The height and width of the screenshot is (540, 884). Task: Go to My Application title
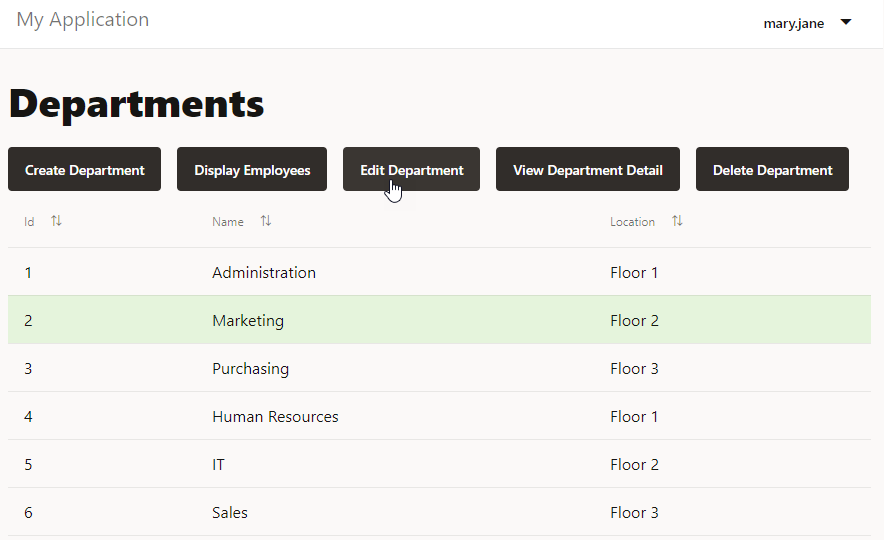point(83,20)
